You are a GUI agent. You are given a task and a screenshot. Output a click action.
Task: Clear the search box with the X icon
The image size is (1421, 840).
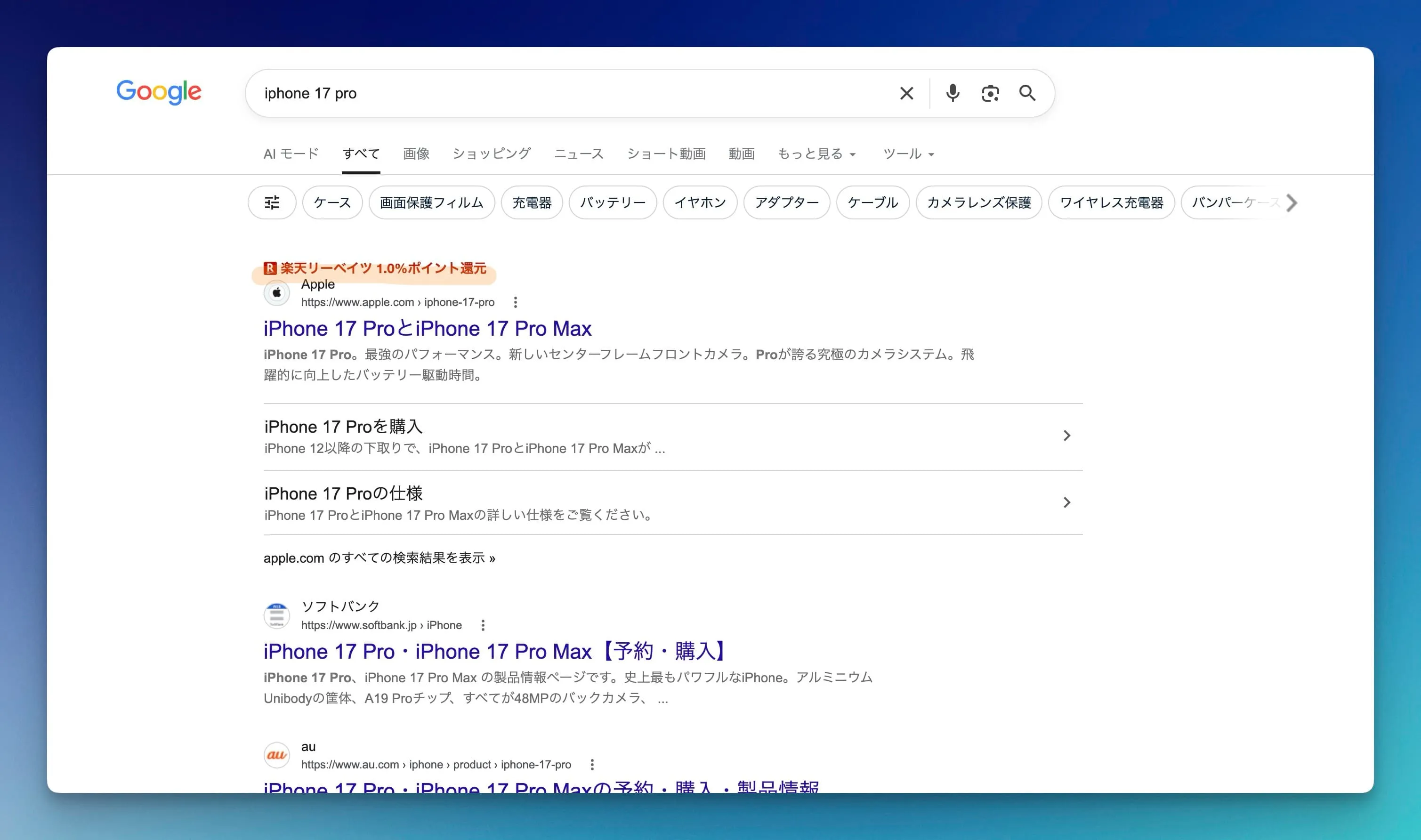[906, 93]
